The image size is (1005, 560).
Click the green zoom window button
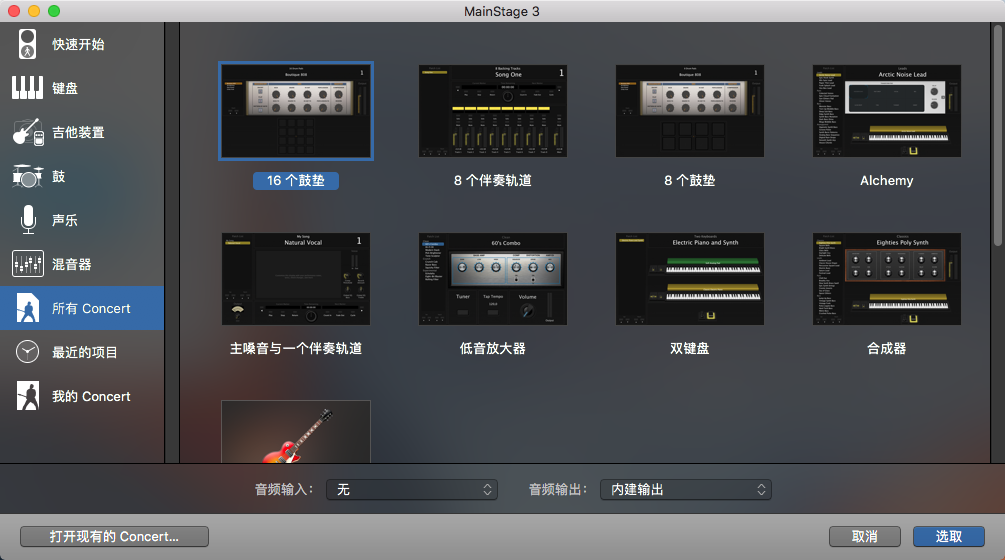54,11
